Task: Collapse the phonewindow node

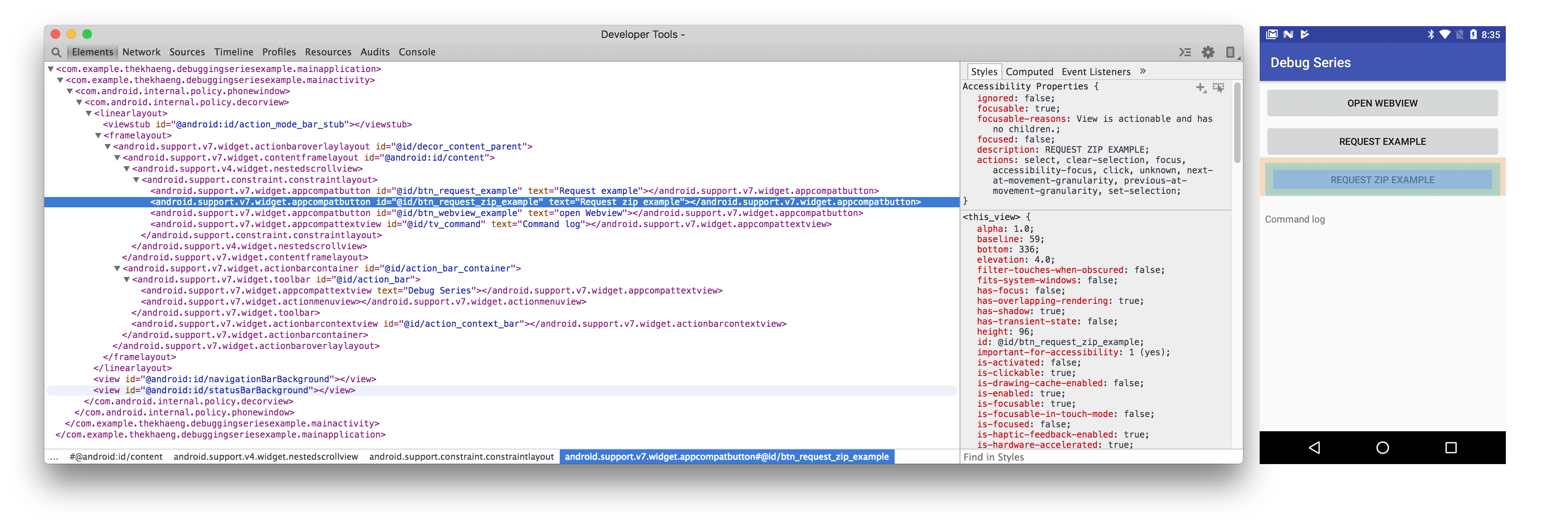Action: point(70,91)
